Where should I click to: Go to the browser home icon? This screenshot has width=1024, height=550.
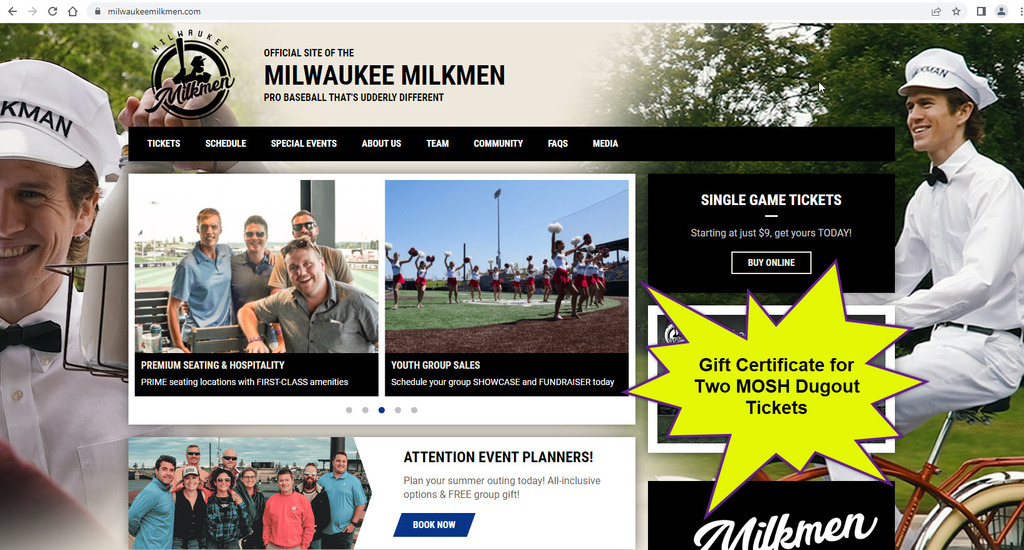tap(72, 11)
